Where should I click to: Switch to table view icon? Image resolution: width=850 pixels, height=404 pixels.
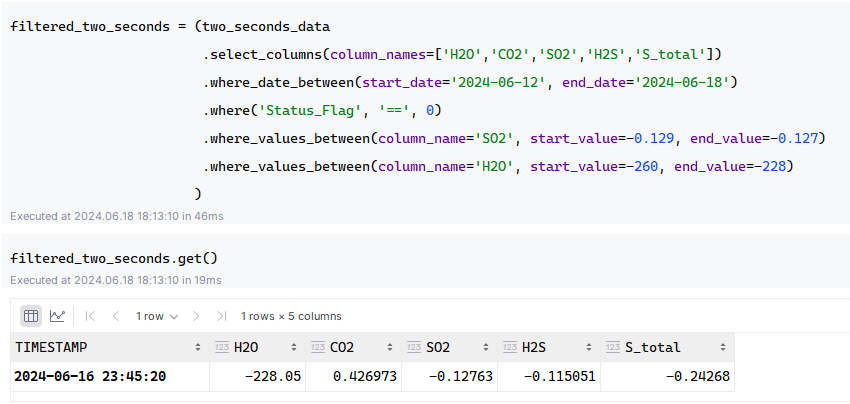[31, 316]
